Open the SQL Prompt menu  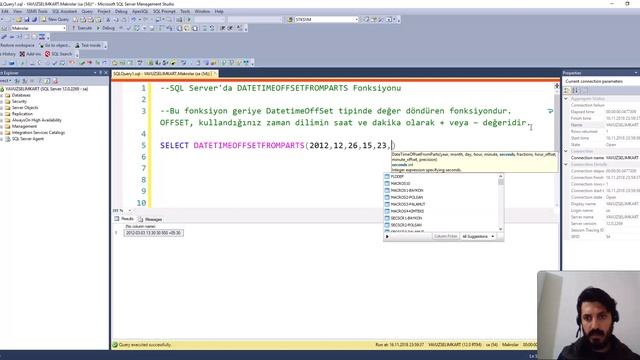[164, 11]
